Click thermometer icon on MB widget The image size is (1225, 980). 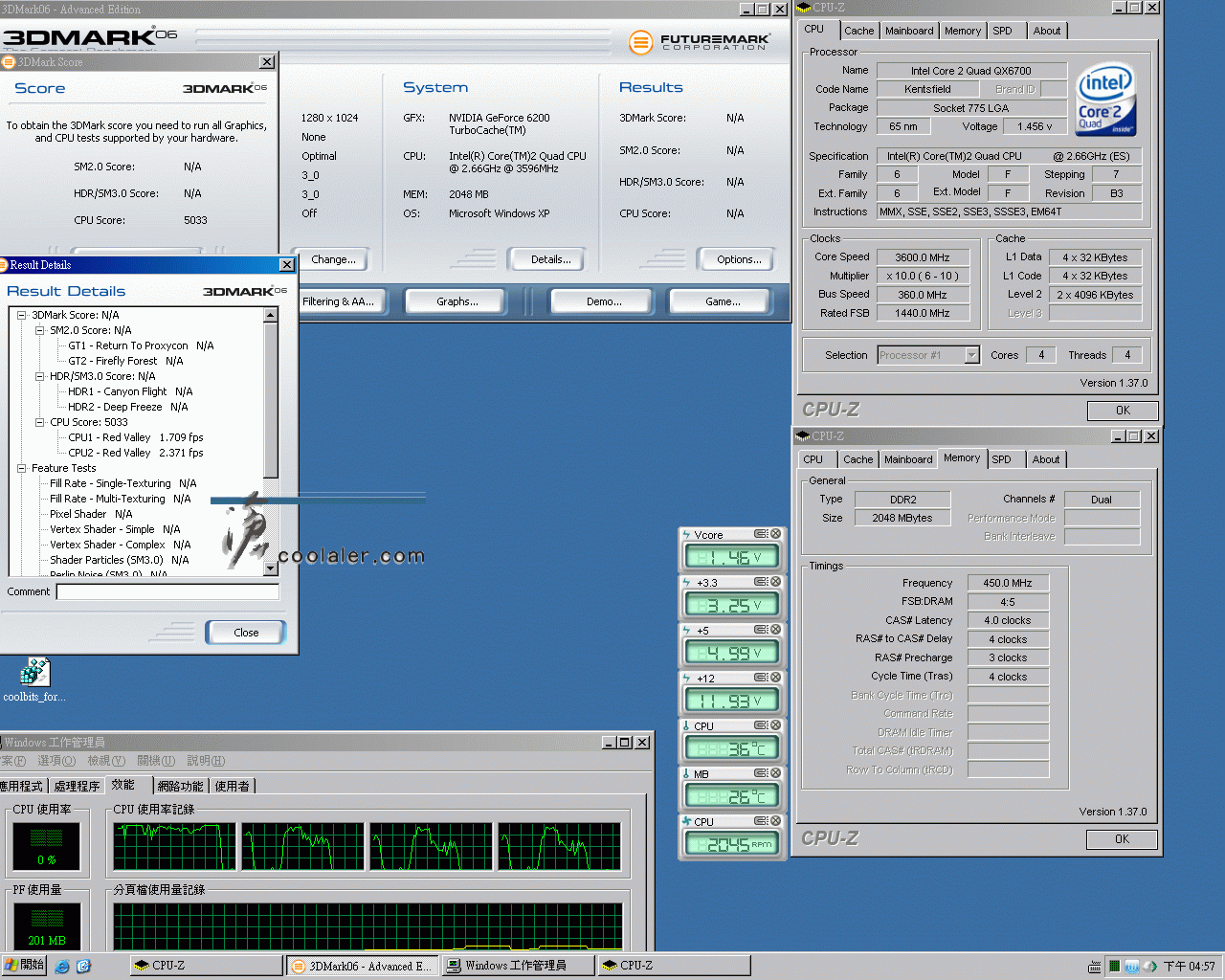(x=686, y=773)
